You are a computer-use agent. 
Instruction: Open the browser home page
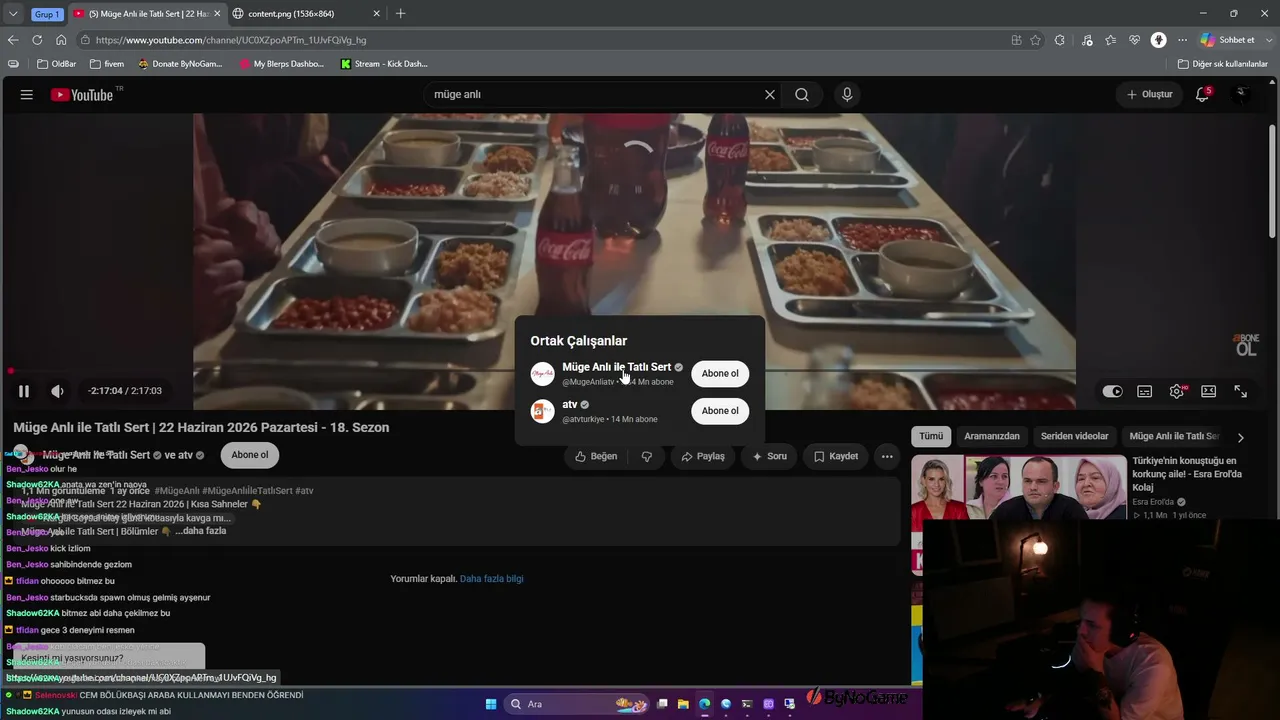61,40
